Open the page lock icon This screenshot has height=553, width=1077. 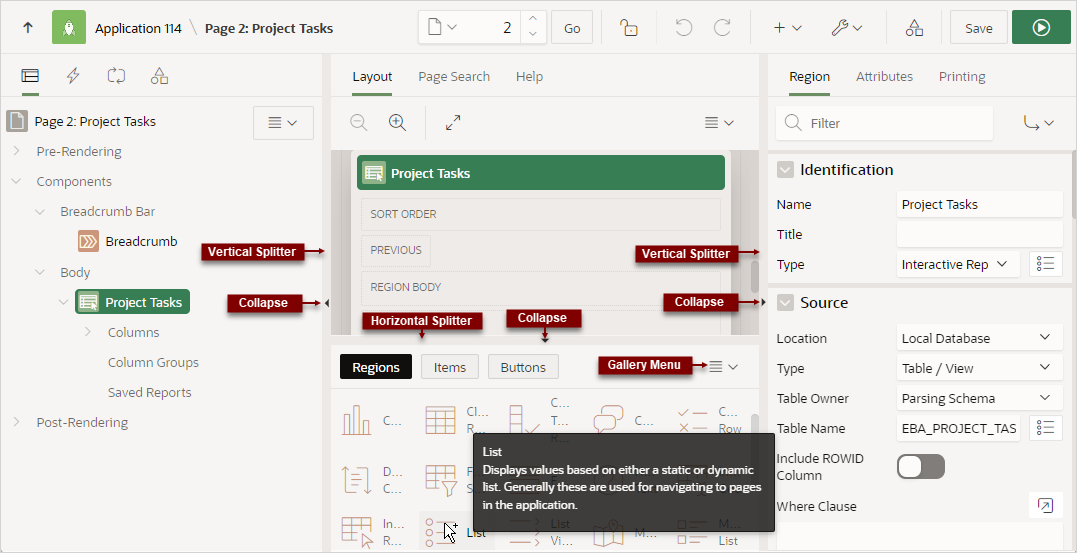point(628,27)
